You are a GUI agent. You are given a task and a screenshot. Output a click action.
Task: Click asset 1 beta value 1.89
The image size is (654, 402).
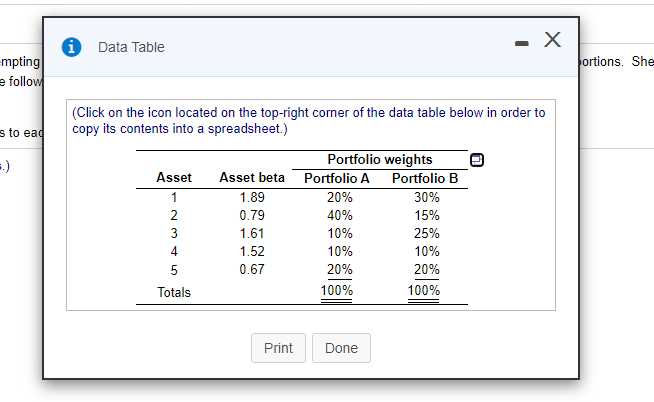pos(252,197)
